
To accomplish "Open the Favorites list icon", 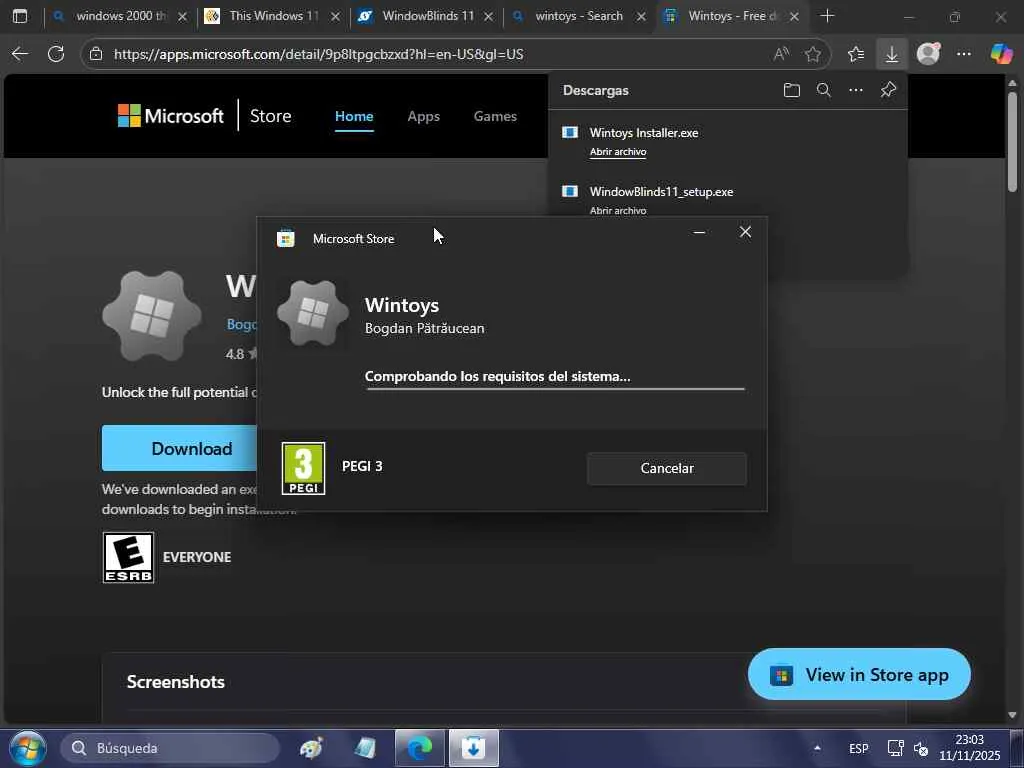I will [856, 54].
